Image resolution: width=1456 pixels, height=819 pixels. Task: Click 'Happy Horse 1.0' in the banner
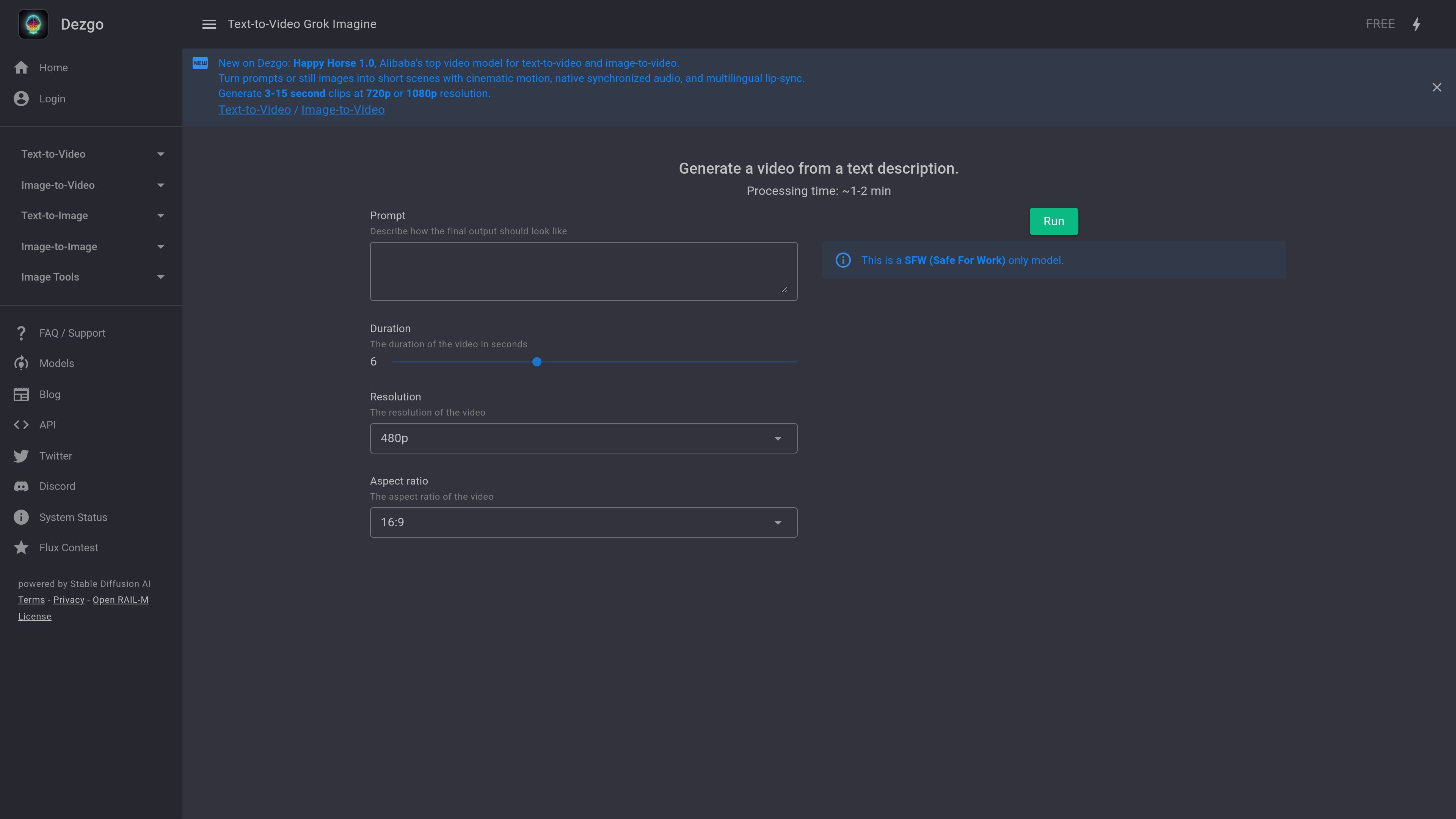coord(334,63)
